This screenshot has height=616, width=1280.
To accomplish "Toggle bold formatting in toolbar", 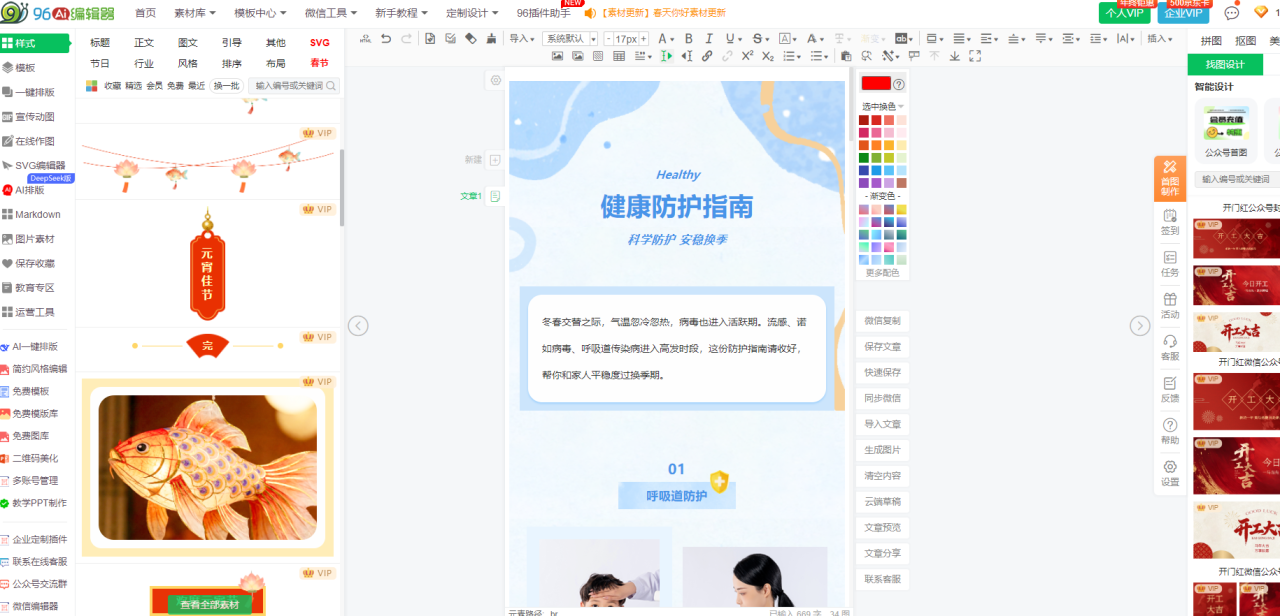I will pos(688,39).
